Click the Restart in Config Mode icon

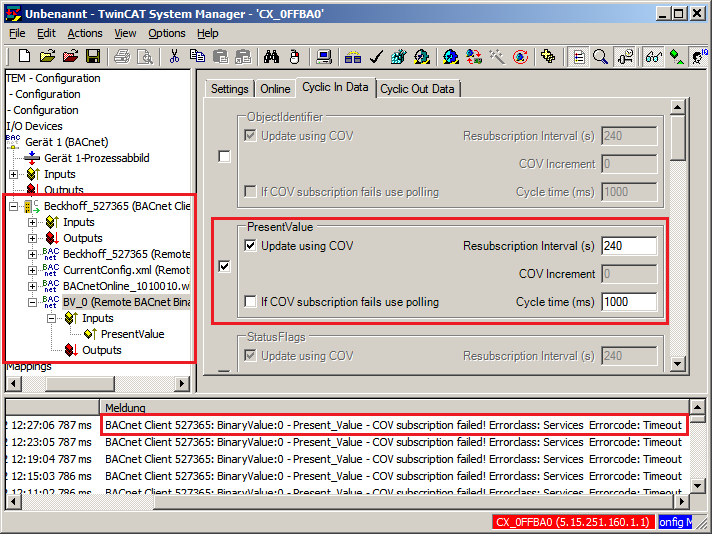(450, 57)
